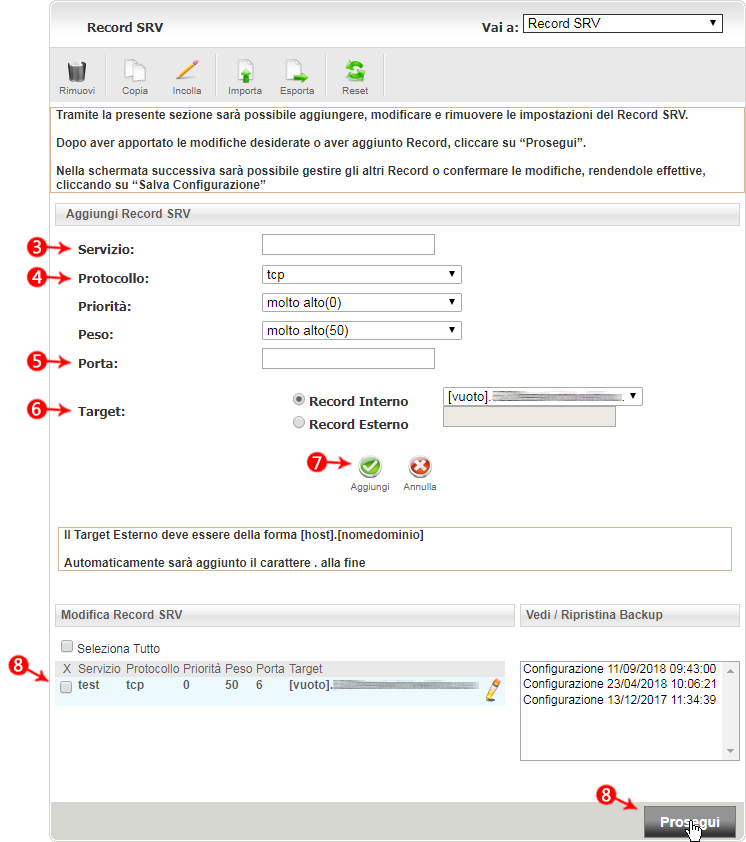Image resolution: width=746 pixels, height=842 pixels.
Task: Select the Record Interno radio button
Action: (x=299, y=400)
